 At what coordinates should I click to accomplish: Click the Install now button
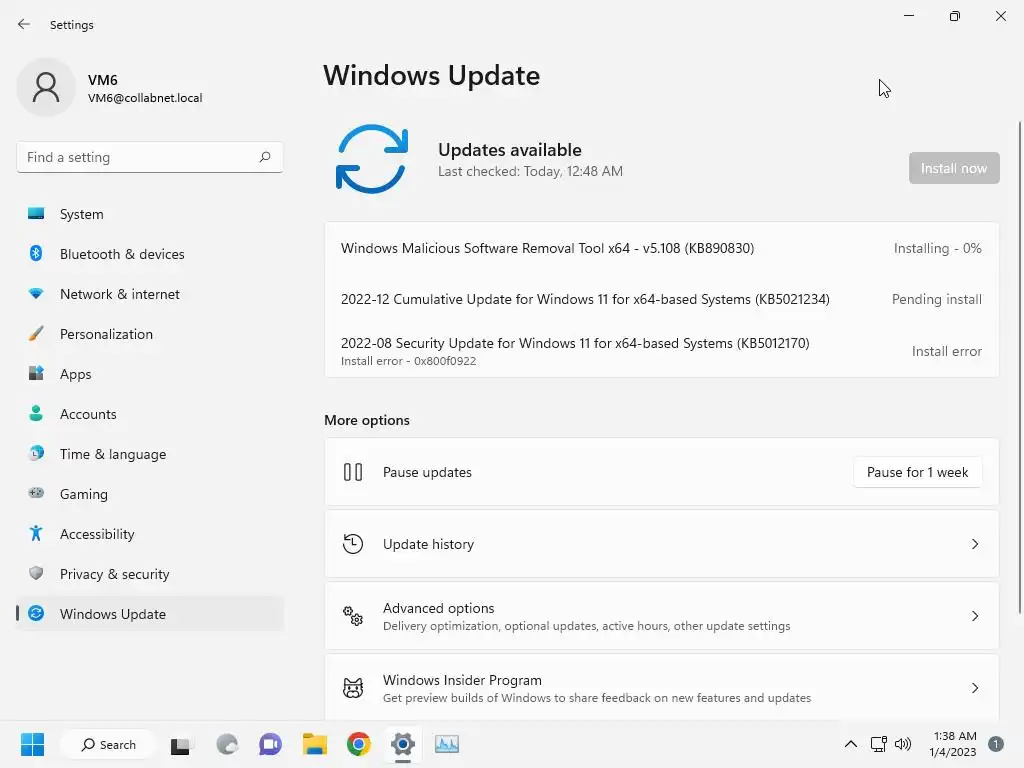click(x=953, y=168)
